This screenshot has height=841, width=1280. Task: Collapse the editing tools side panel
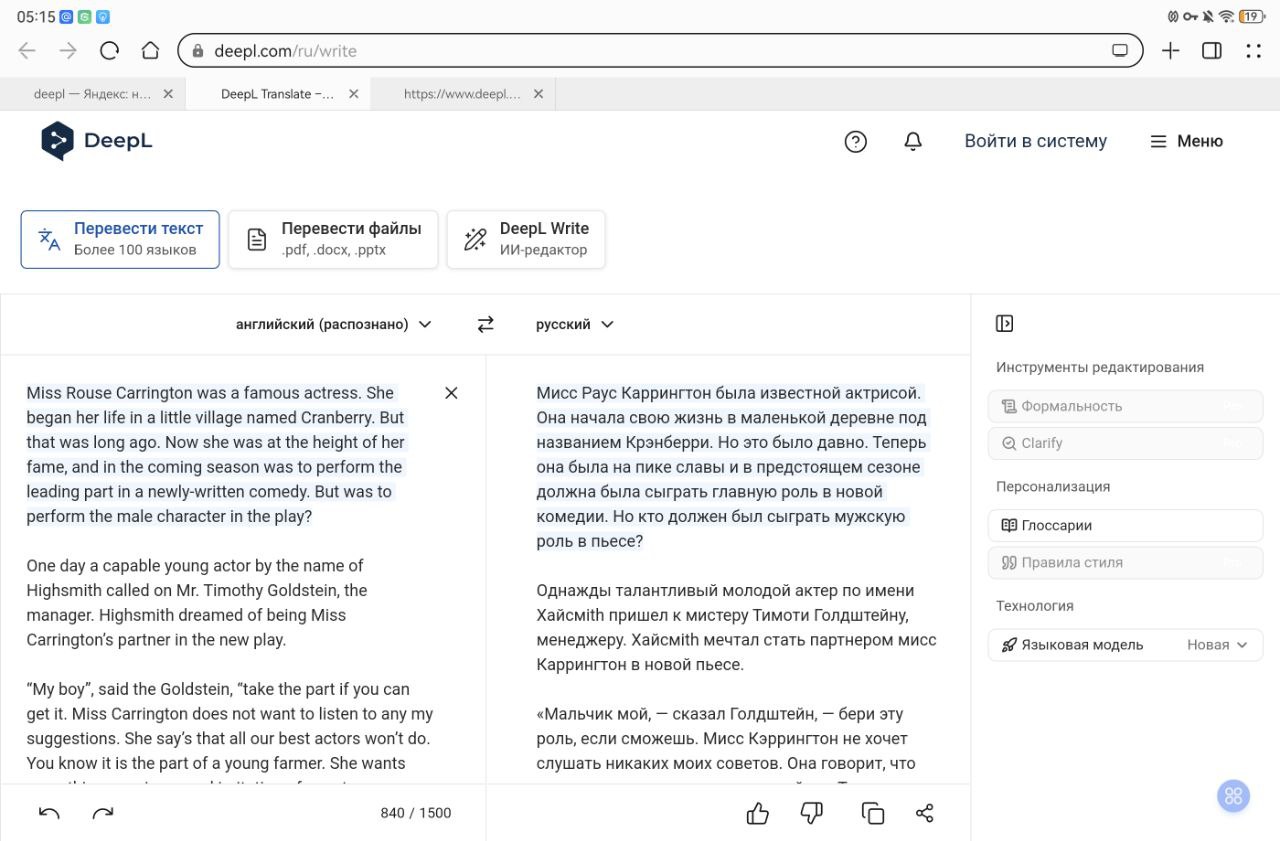tap(1004, 323)
